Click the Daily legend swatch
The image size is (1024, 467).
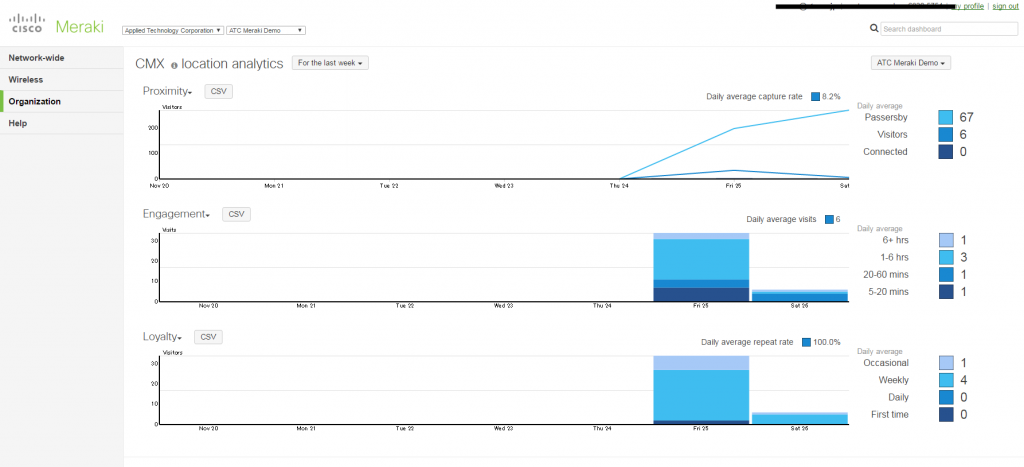[946, 397]
